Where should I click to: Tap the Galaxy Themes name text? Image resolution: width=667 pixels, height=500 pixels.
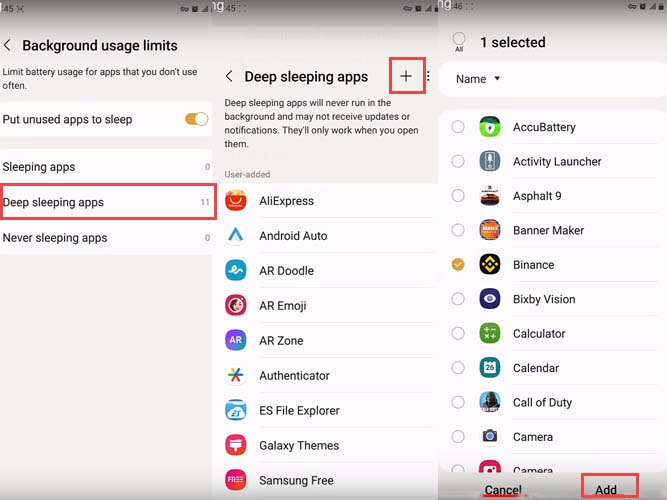[299, 446]
